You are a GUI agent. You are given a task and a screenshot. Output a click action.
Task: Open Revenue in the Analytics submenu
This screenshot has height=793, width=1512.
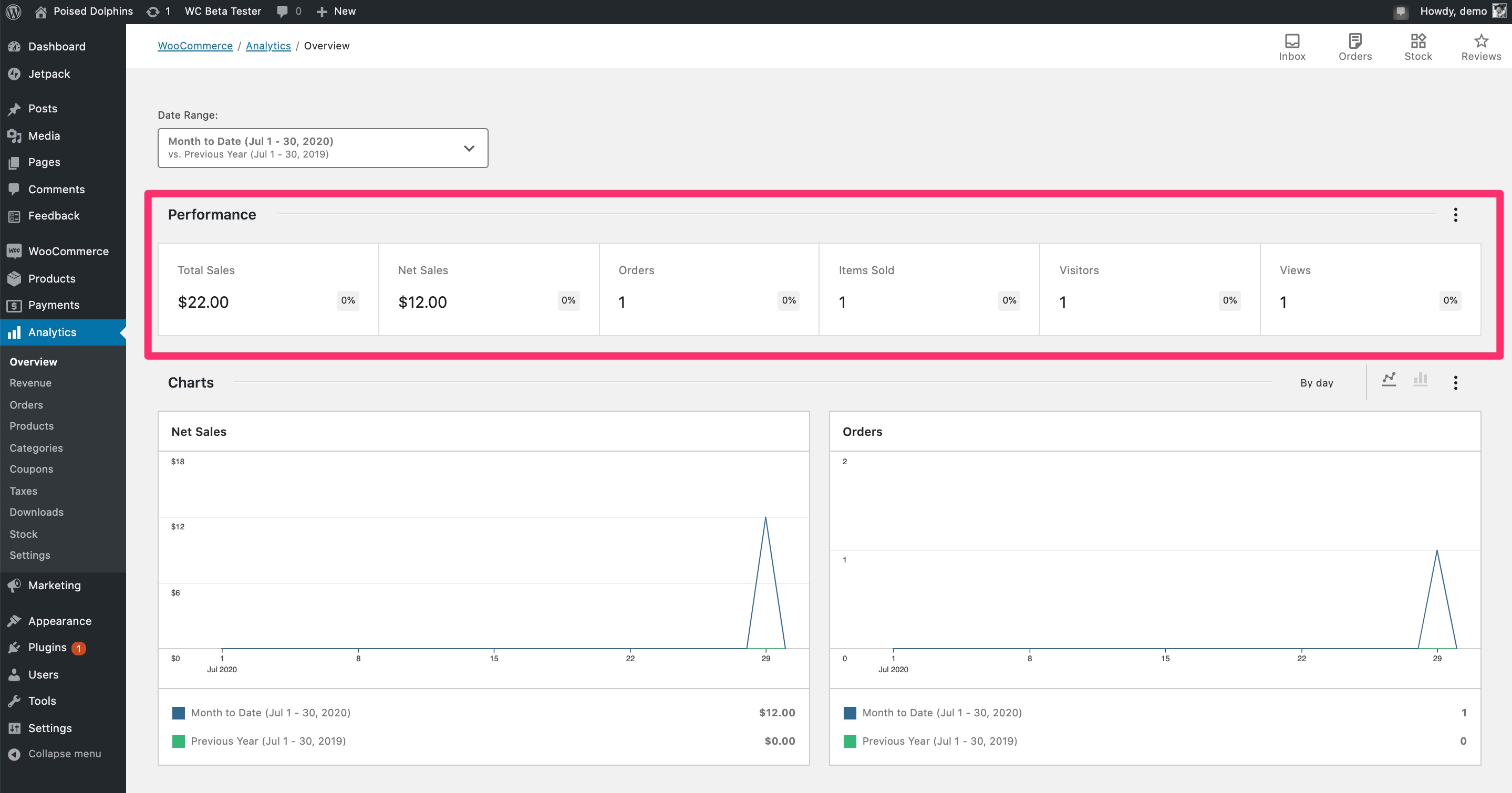point(30,383)
